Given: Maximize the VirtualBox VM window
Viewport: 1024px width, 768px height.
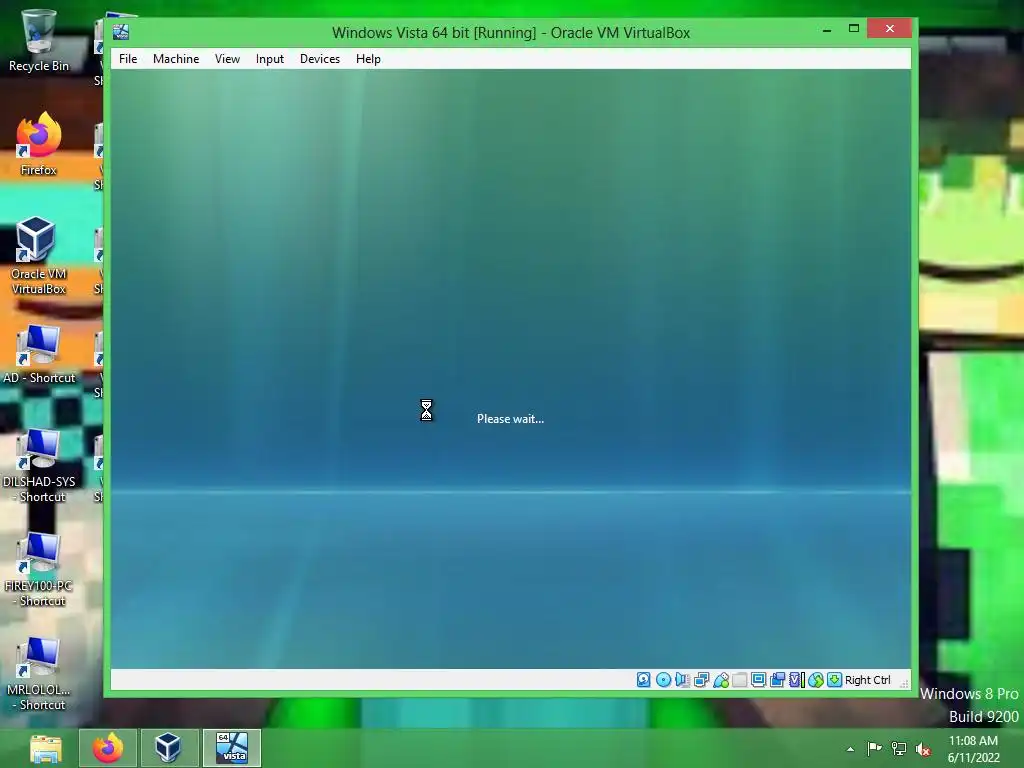Looking at the screenshot, I should pyautogui.click(x=854, y=29).
